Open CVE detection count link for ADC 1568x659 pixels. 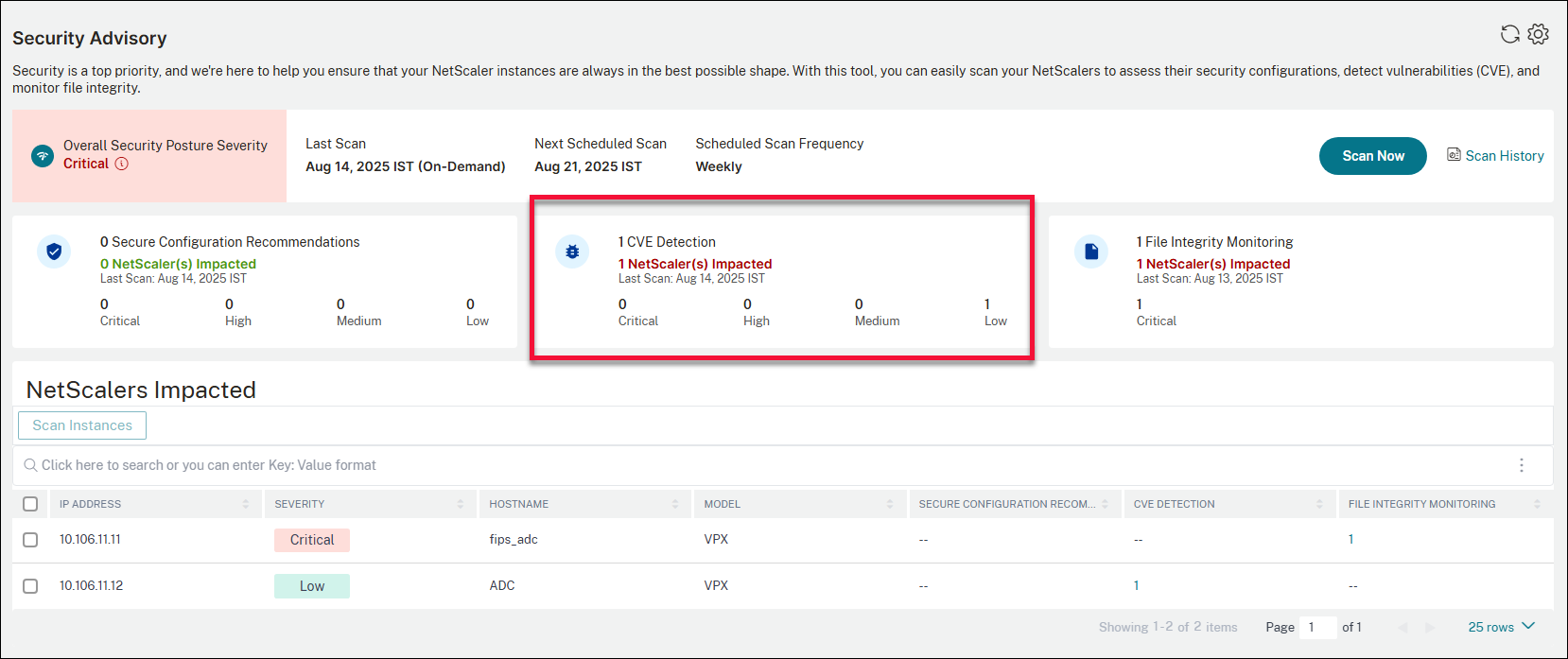pyautogui.click(x=1136, y=586)
